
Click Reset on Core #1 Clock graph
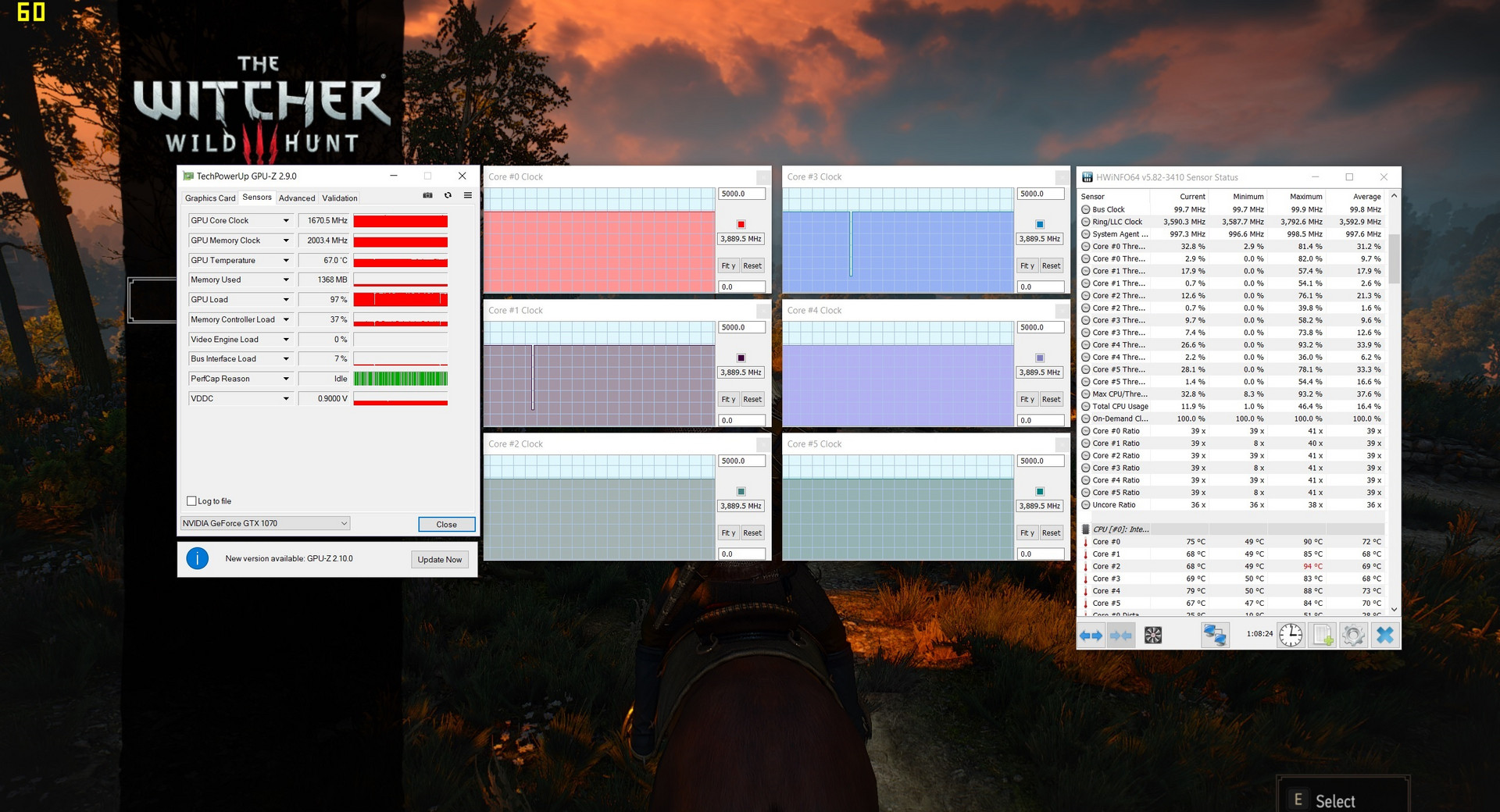[752, 399]
